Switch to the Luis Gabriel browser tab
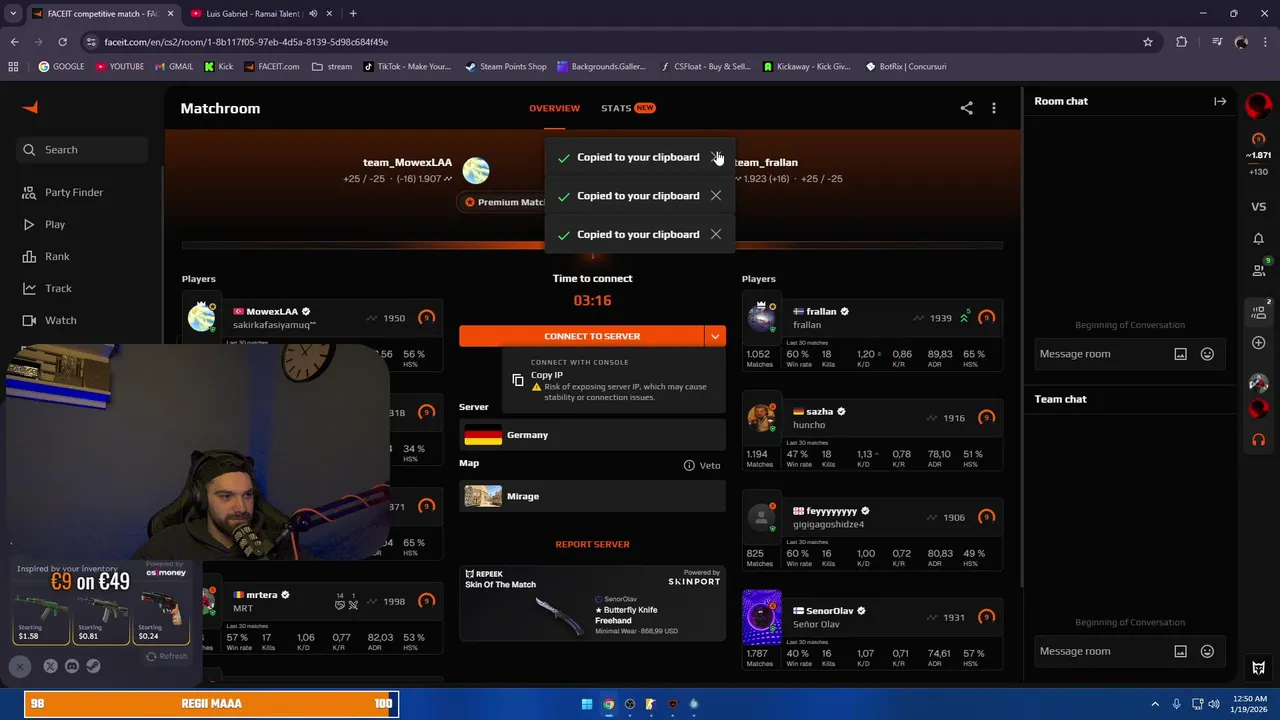The width and height of the screenshot is (1280, 720). click(x=261, y=13)
